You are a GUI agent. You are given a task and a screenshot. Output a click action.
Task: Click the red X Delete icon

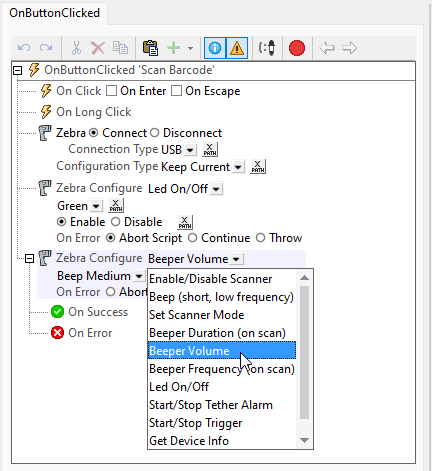98,48
